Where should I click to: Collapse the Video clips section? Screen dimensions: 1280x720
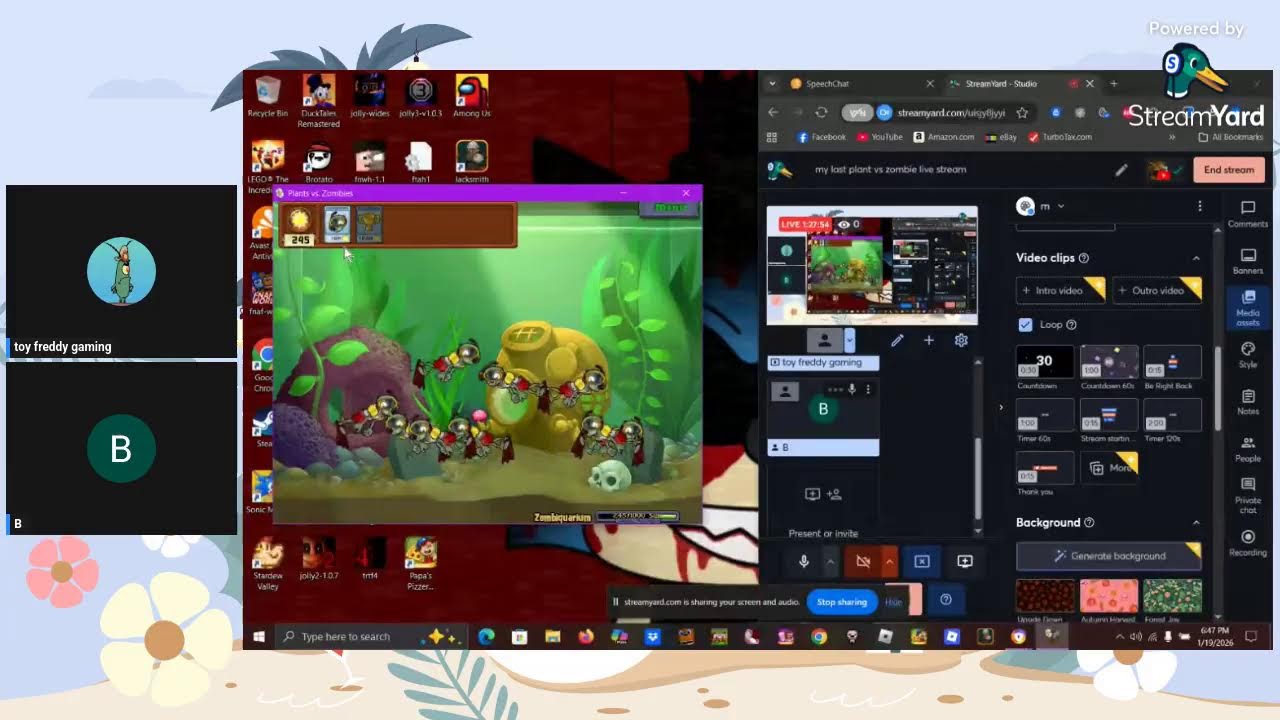(1196, 258)
